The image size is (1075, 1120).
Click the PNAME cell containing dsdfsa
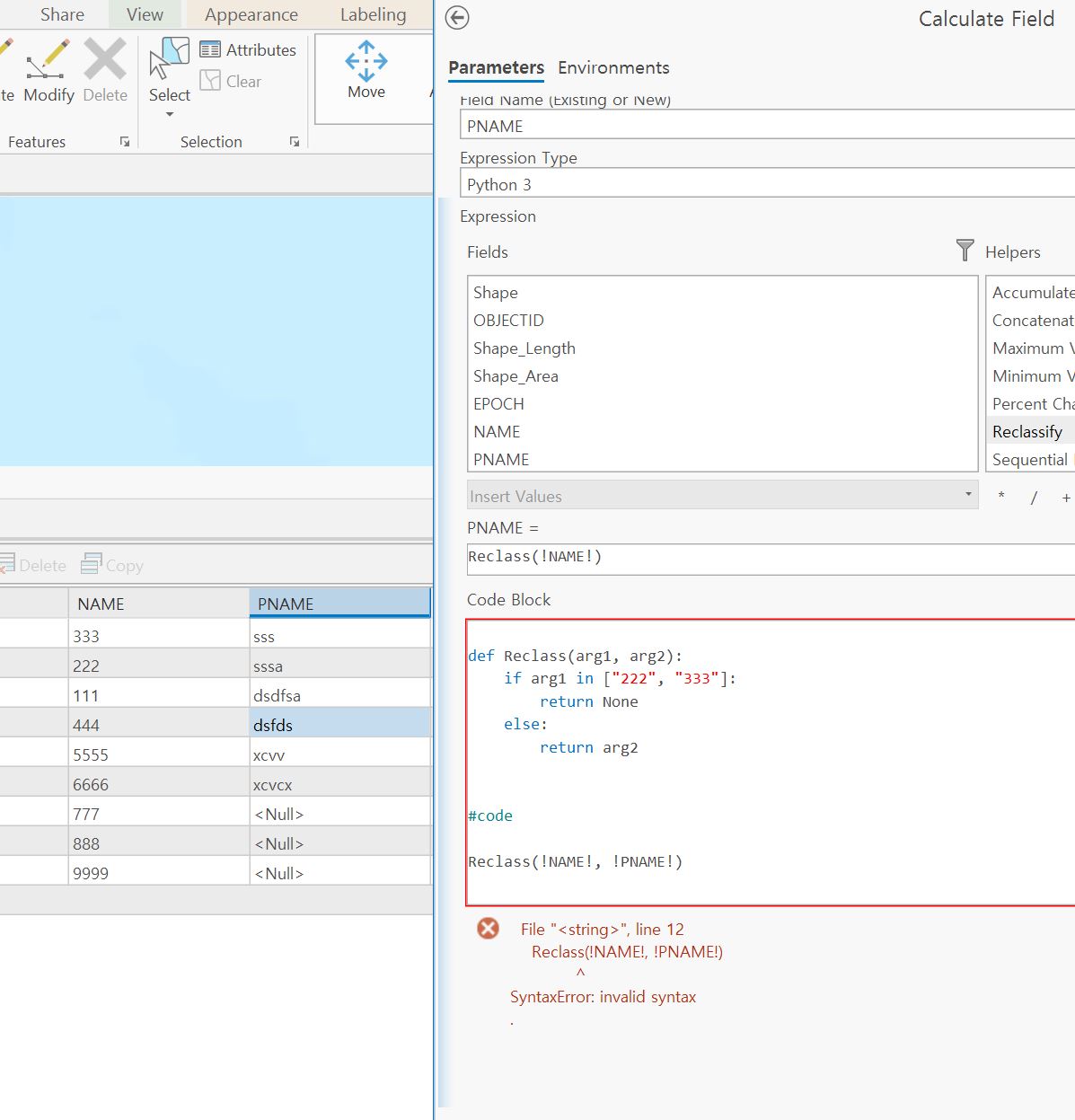pyautogui.click(x=340, y=695)
